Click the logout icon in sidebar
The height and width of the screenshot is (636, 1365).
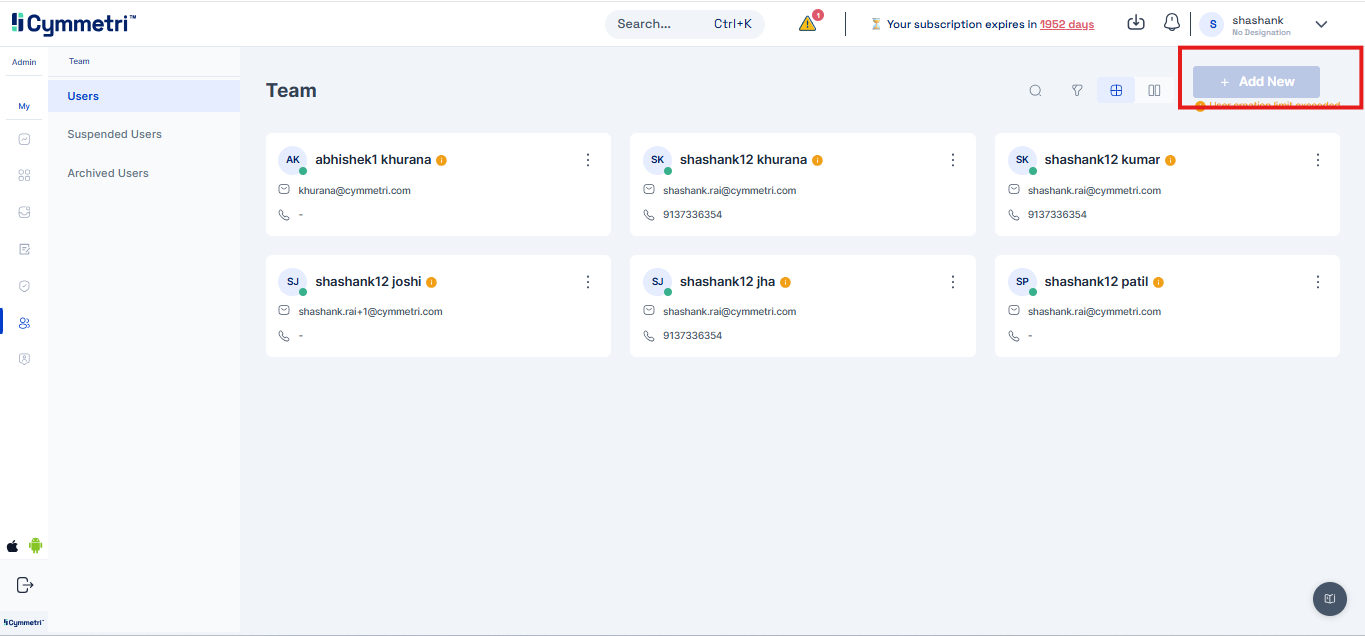pyautogui.click(x=25, y=585)
